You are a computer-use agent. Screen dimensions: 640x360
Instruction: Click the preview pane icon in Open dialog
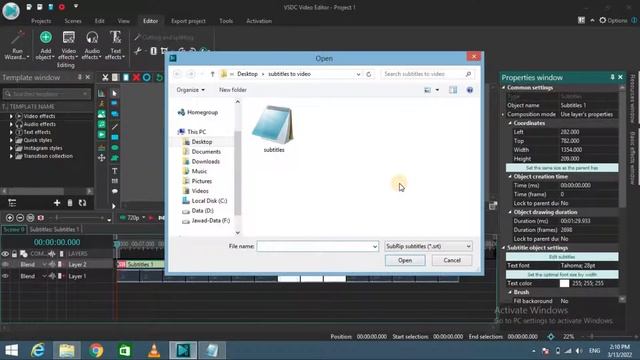(453, 90)
